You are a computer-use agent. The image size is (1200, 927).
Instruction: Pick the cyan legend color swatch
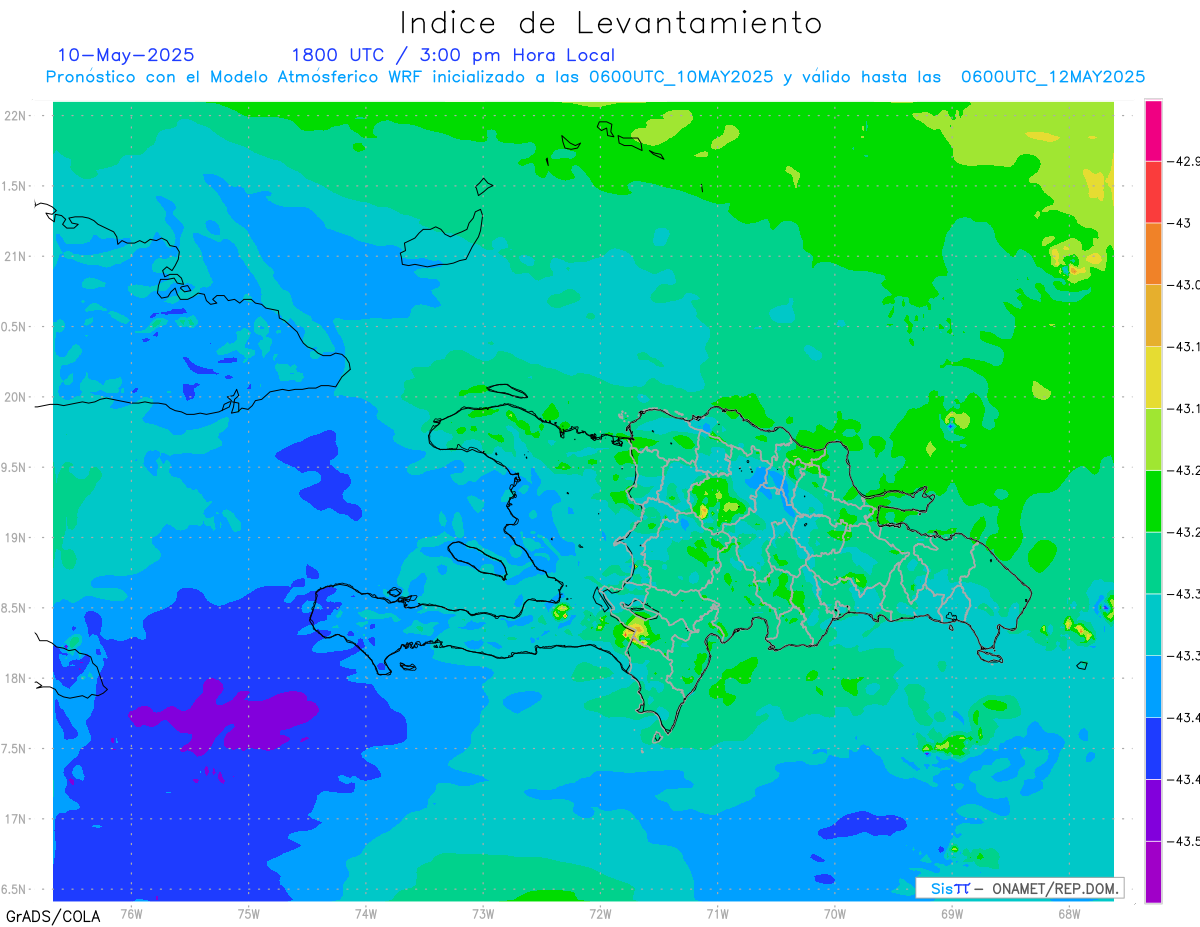(1153, 624)
